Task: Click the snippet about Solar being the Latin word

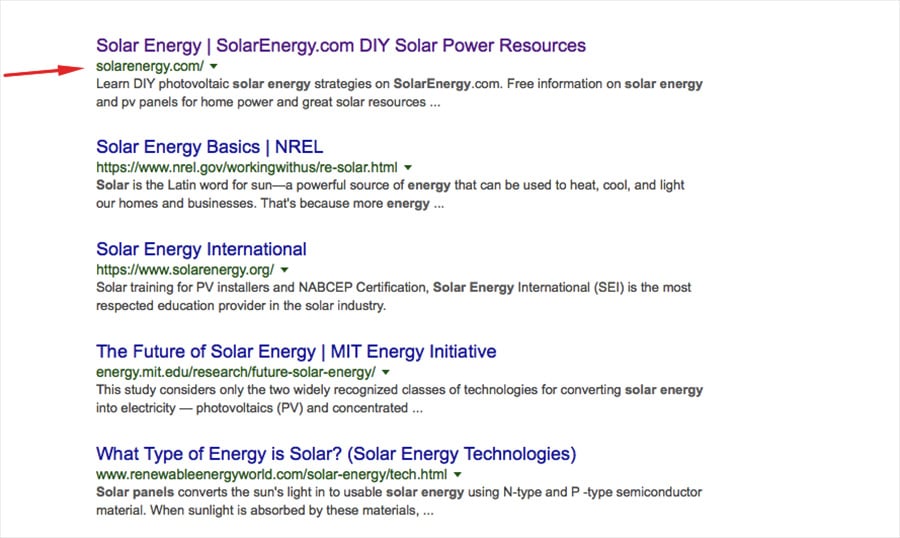Action: pos(400,194)
